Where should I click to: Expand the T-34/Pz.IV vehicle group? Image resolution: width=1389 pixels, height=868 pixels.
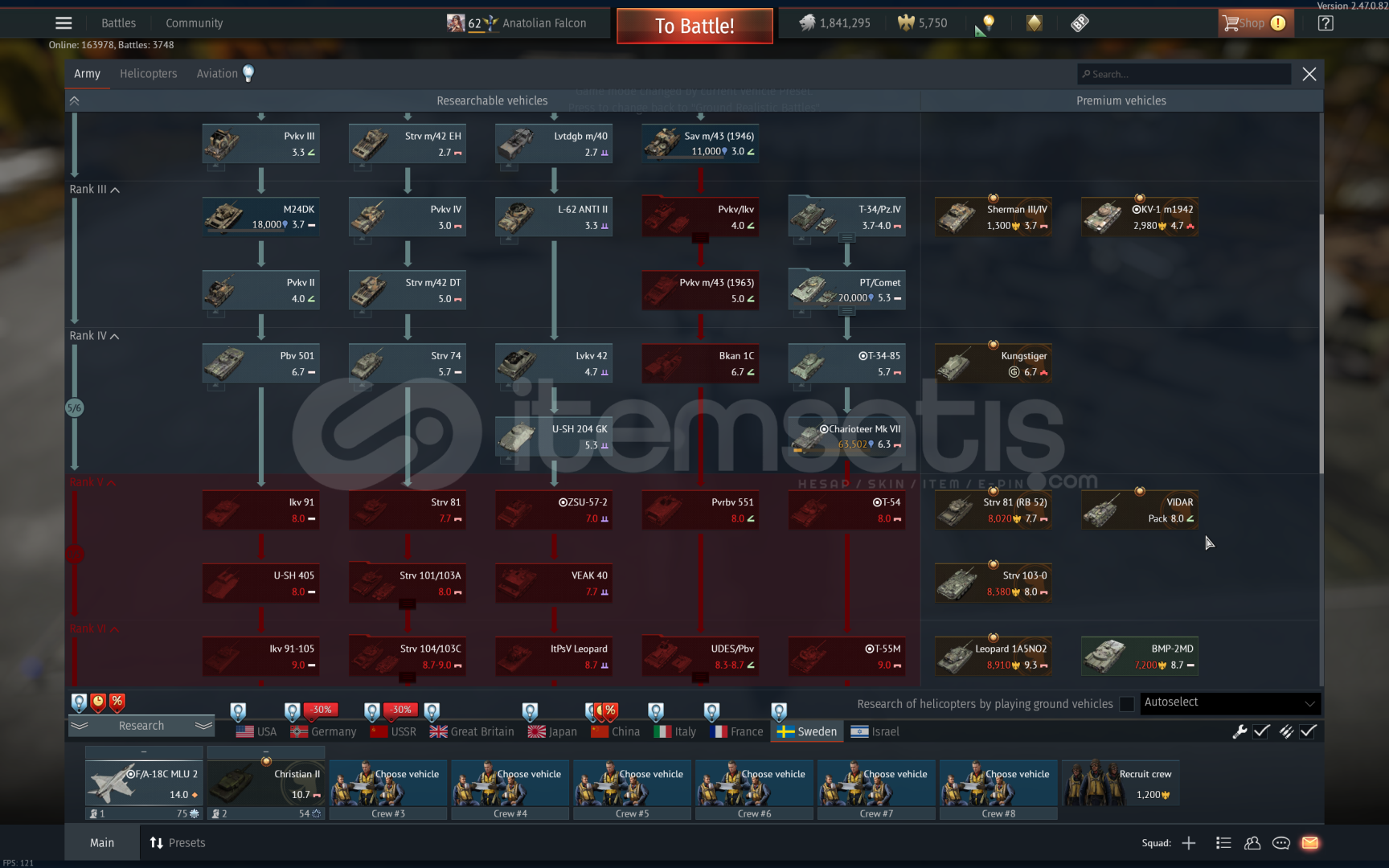(x=847, y=238)
